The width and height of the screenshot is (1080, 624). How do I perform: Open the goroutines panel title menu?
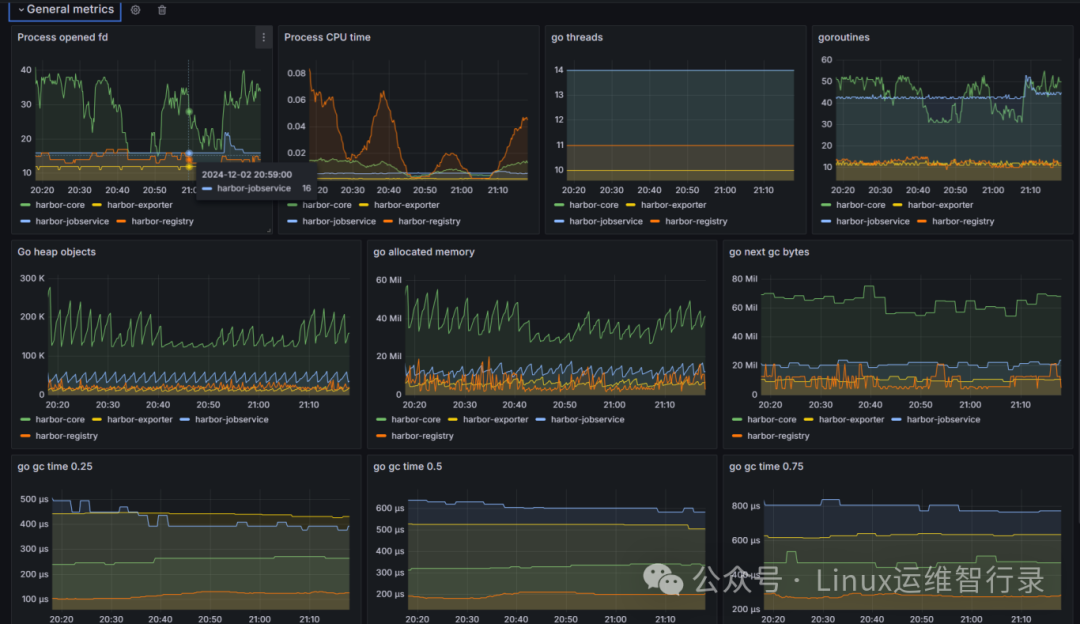(x=844, y=37)
